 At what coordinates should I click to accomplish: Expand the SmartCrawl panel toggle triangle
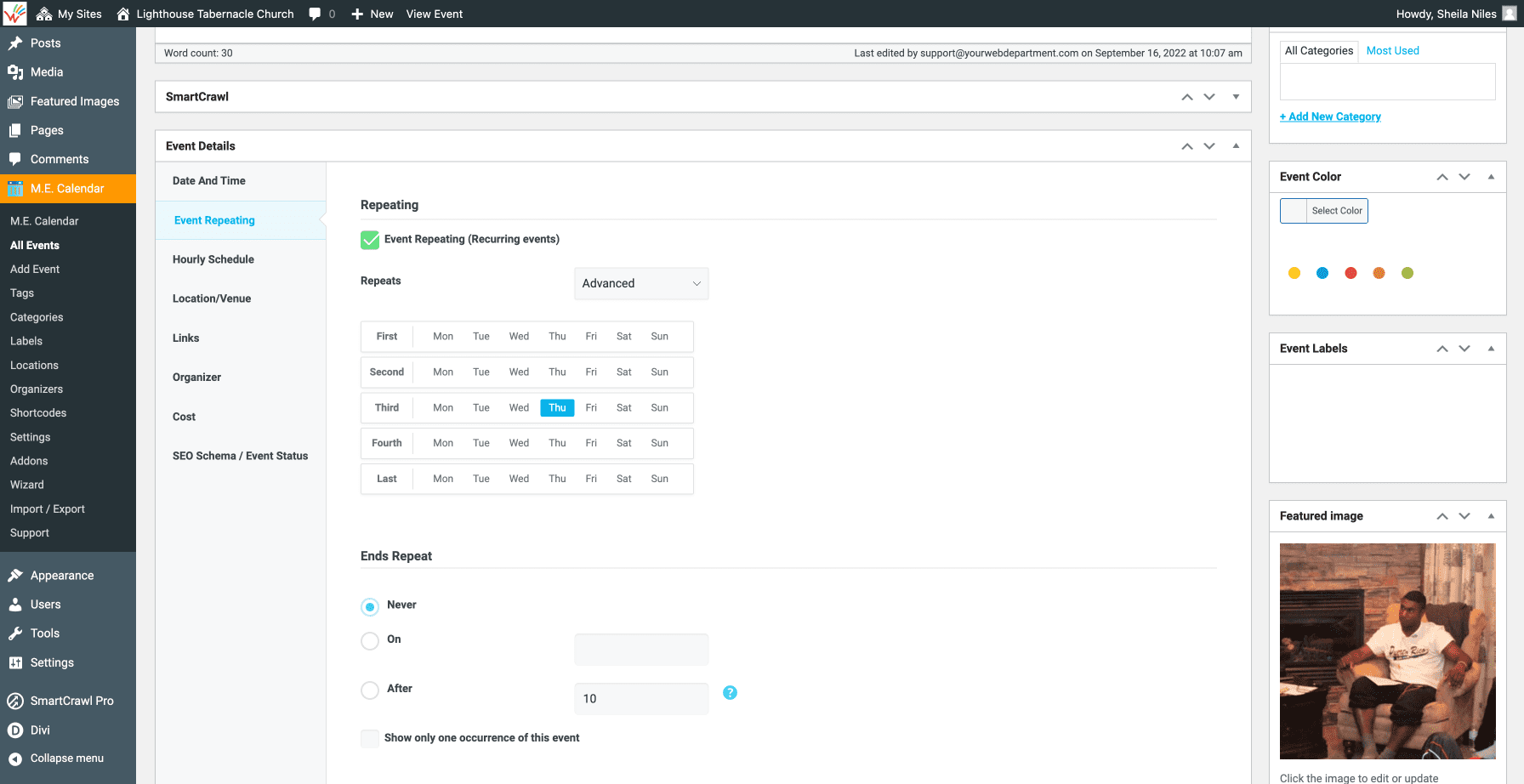click(1236, 97)
